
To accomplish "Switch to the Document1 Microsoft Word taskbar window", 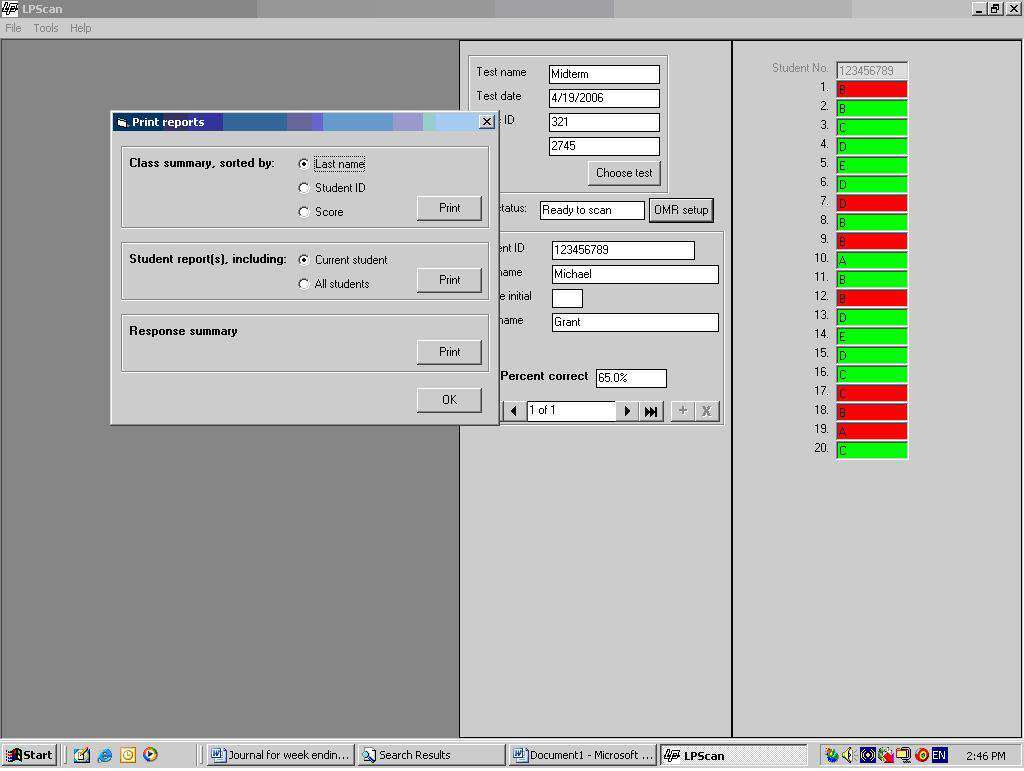I will pyautogui.click(x=583, y=755).
